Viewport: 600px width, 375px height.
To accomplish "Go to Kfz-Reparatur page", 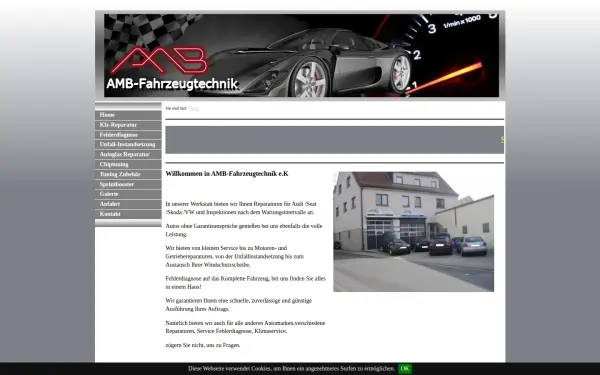I will click(x=128, y=125).
